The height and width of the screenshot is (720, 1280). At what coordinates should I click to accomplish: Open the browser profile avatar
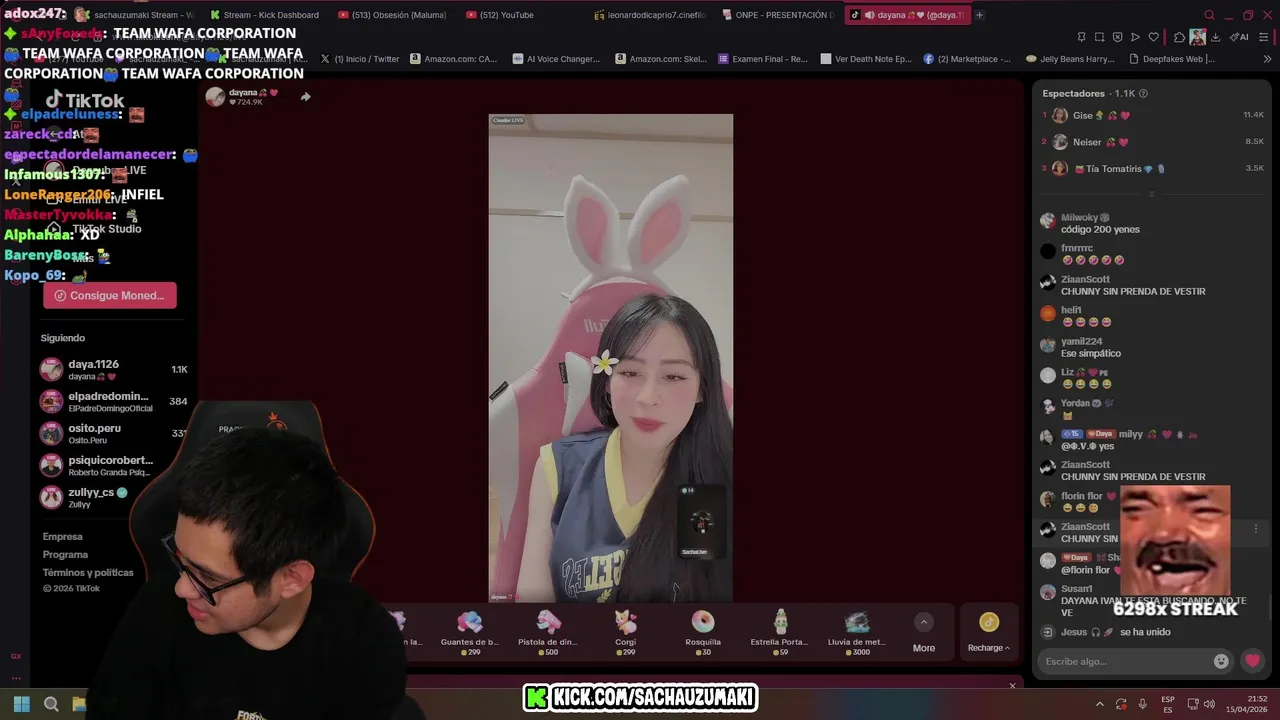1197,37
